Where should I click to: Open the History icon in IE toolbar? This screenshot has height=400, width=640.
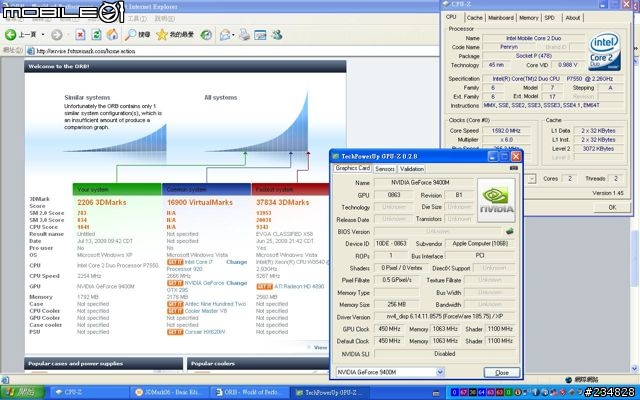[x=206, y=35]
